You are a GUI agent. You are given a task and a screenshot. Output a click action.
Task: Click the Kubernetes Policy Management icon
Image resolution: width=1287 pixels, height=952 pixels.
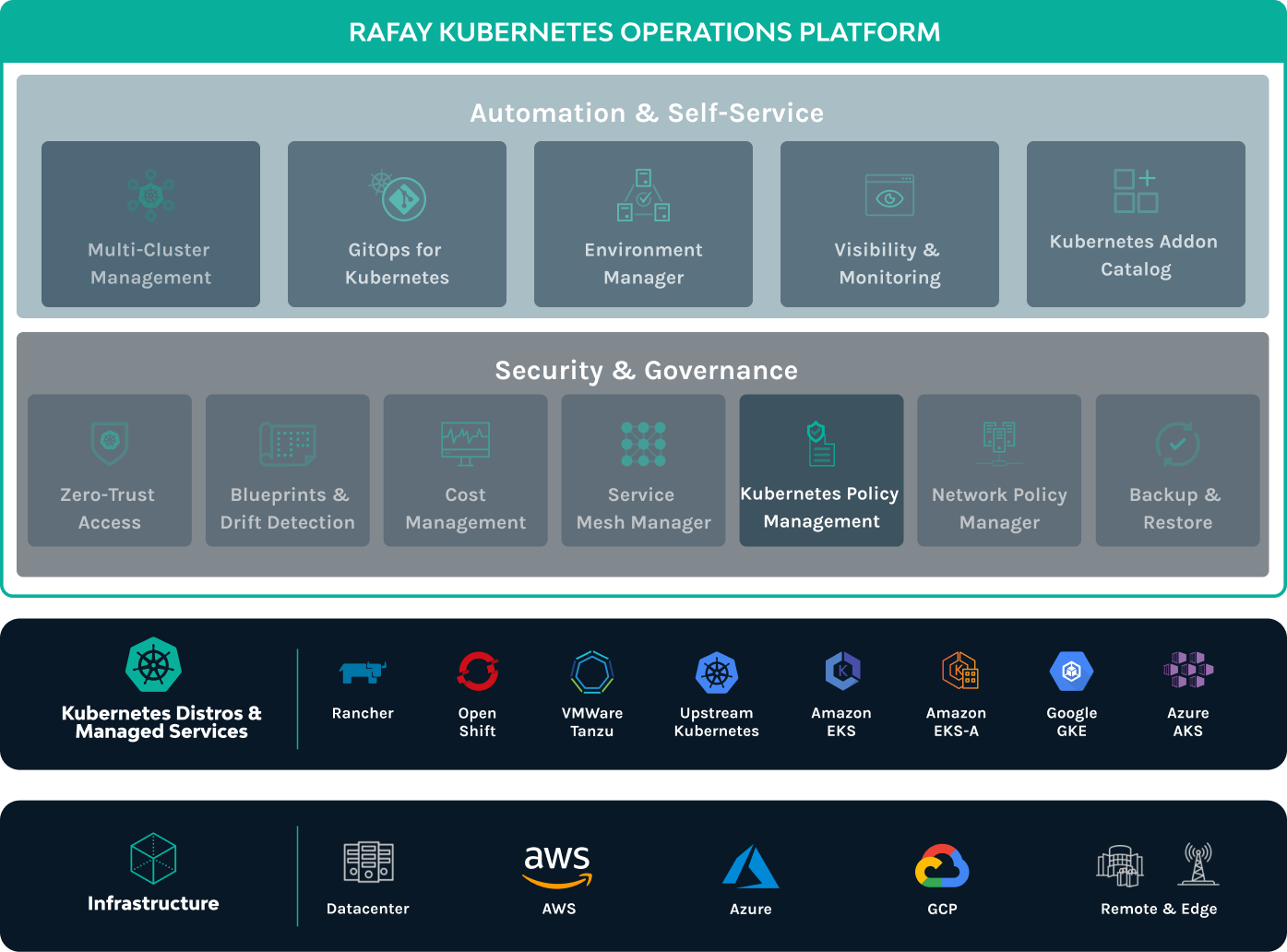(821, 444)
